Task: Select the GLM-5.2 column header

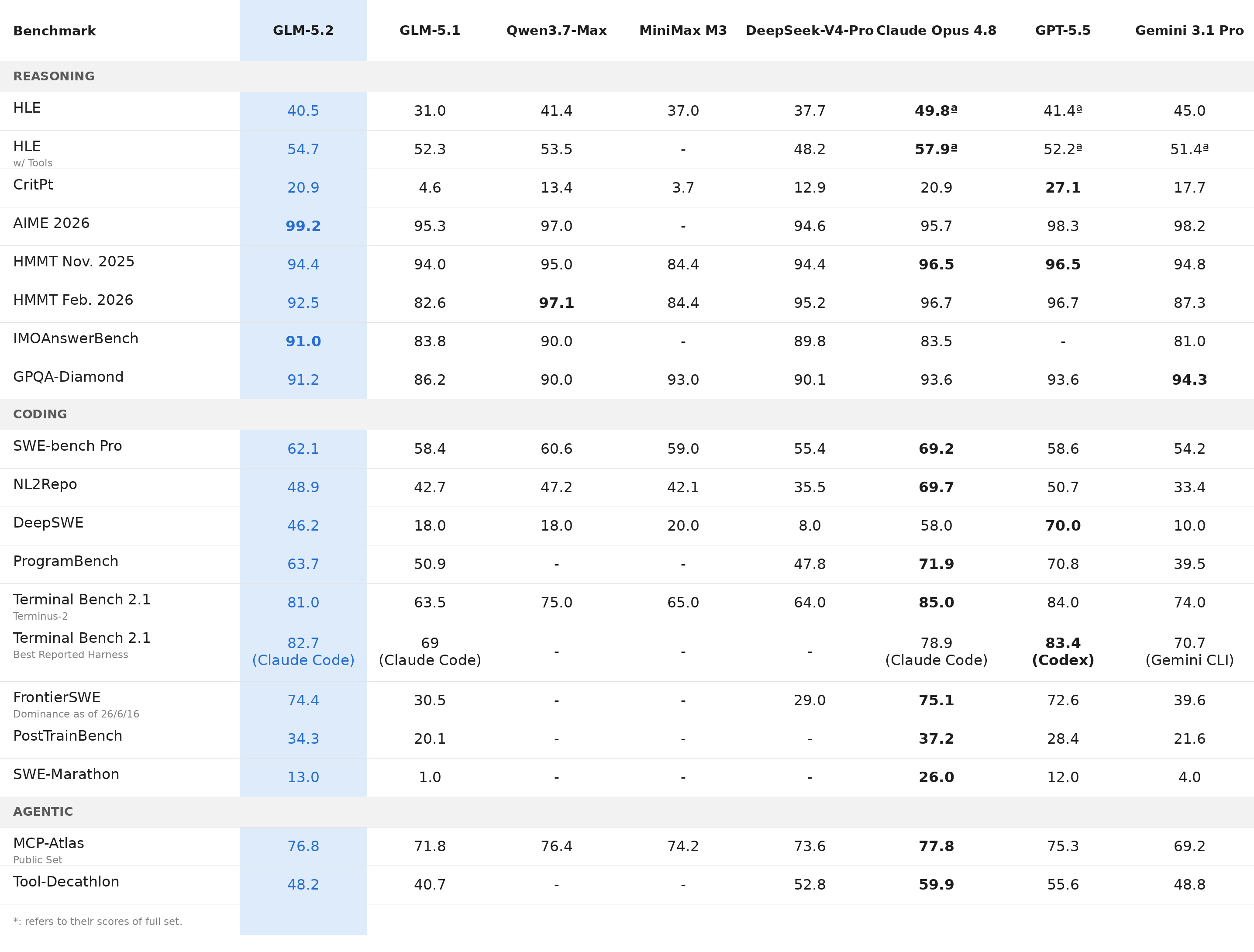Action: [x=303, y=31]
